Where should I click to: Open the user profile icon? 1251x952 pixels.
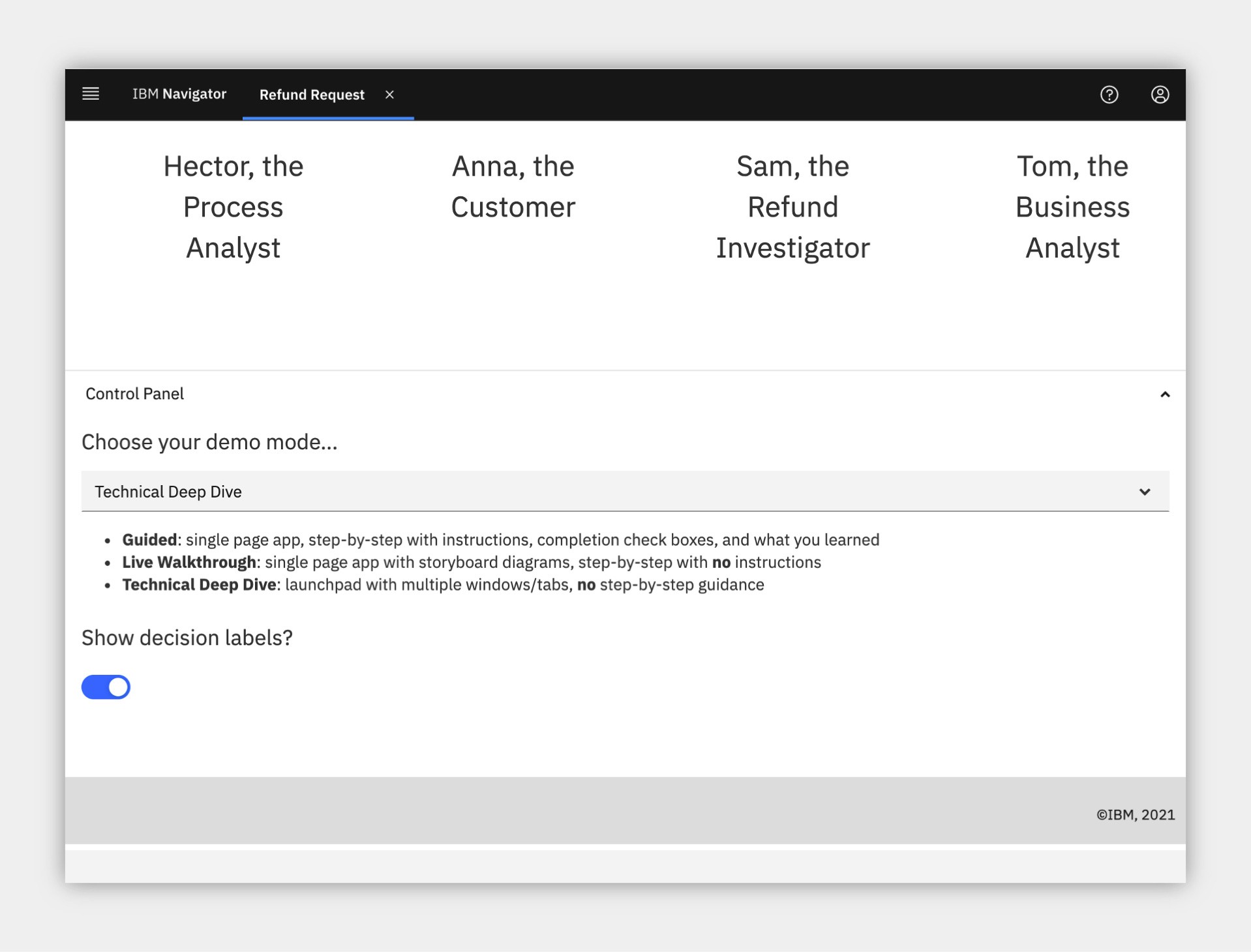point(1160,95)
